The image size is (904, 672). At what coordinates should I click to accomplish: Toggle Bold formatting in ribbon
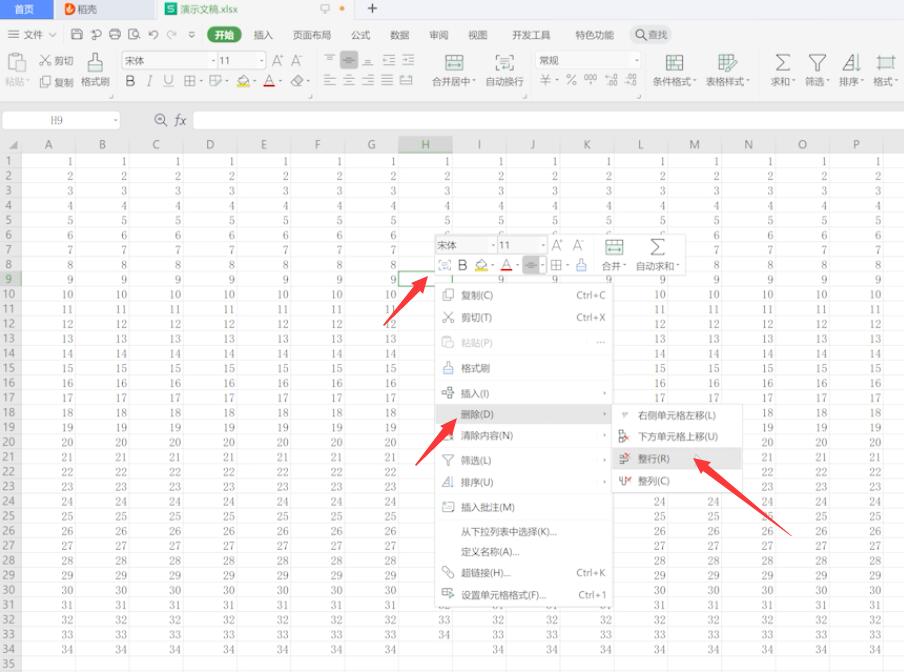pyautogui.click(x=130, y=81)
